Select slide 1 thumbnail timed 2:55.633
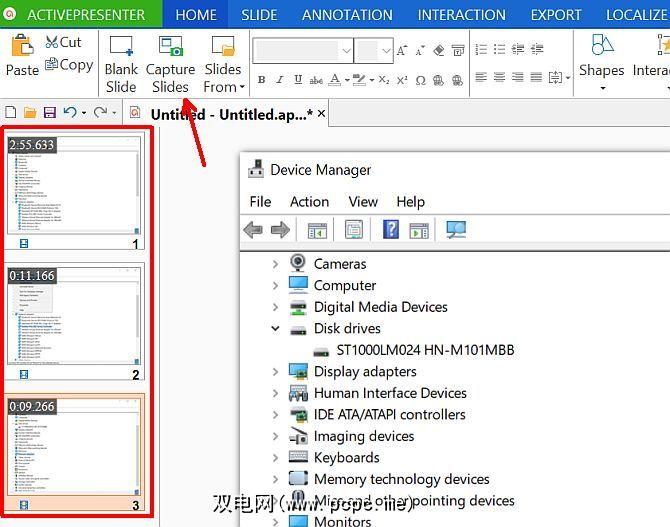The image size is (670, 527). (74, 186)
